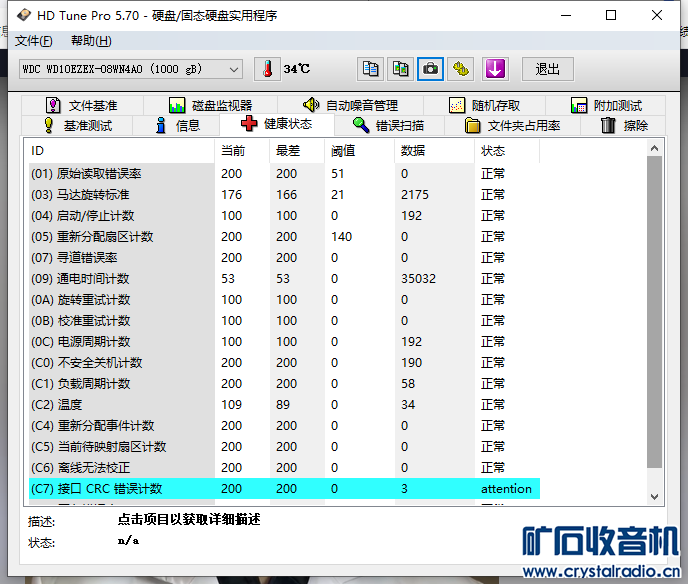Switch to the 自动噪音管理 tab

click(x=350, y=105)
